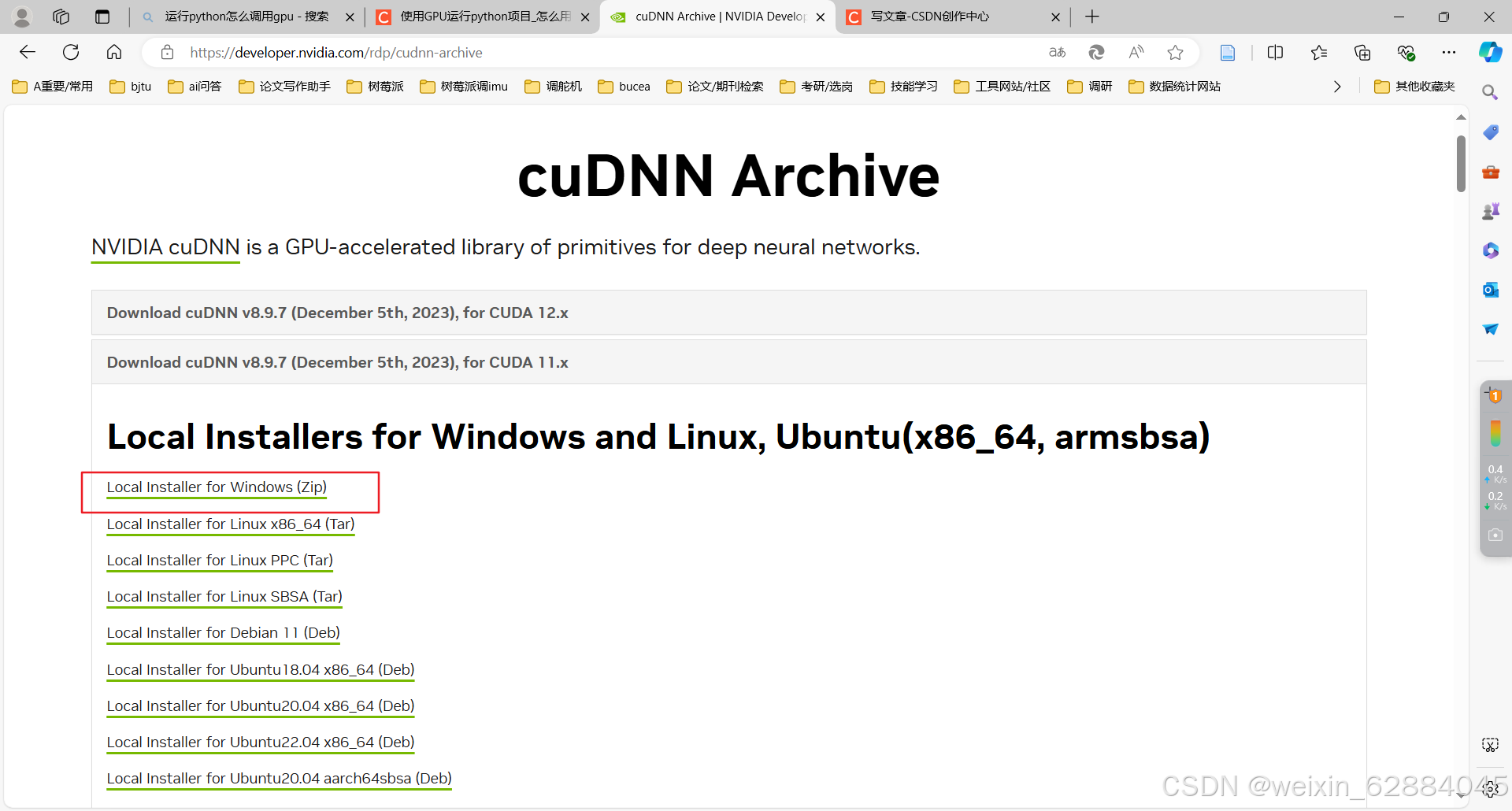Open the reader document icon in address bar
Image resolution: width=1512 pixels, height=811 pixels.
1227,52
